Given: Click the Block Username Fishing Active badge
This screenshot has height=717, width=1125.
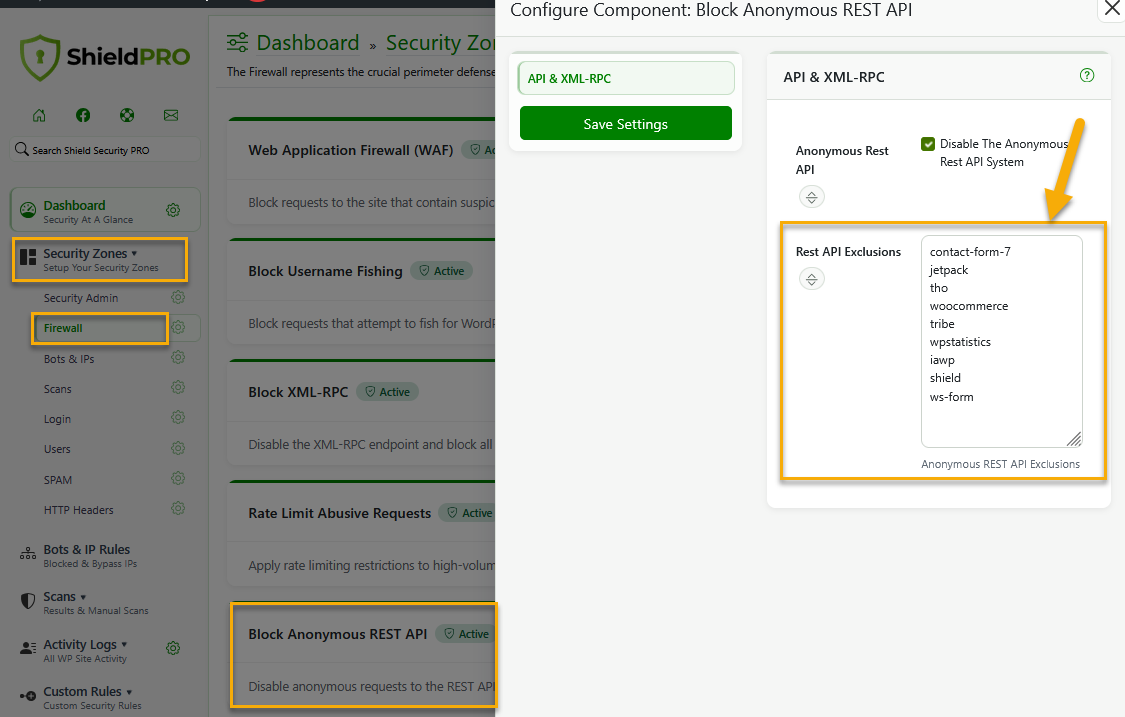Looking at the screenshot, I should (x=441, y=271).
